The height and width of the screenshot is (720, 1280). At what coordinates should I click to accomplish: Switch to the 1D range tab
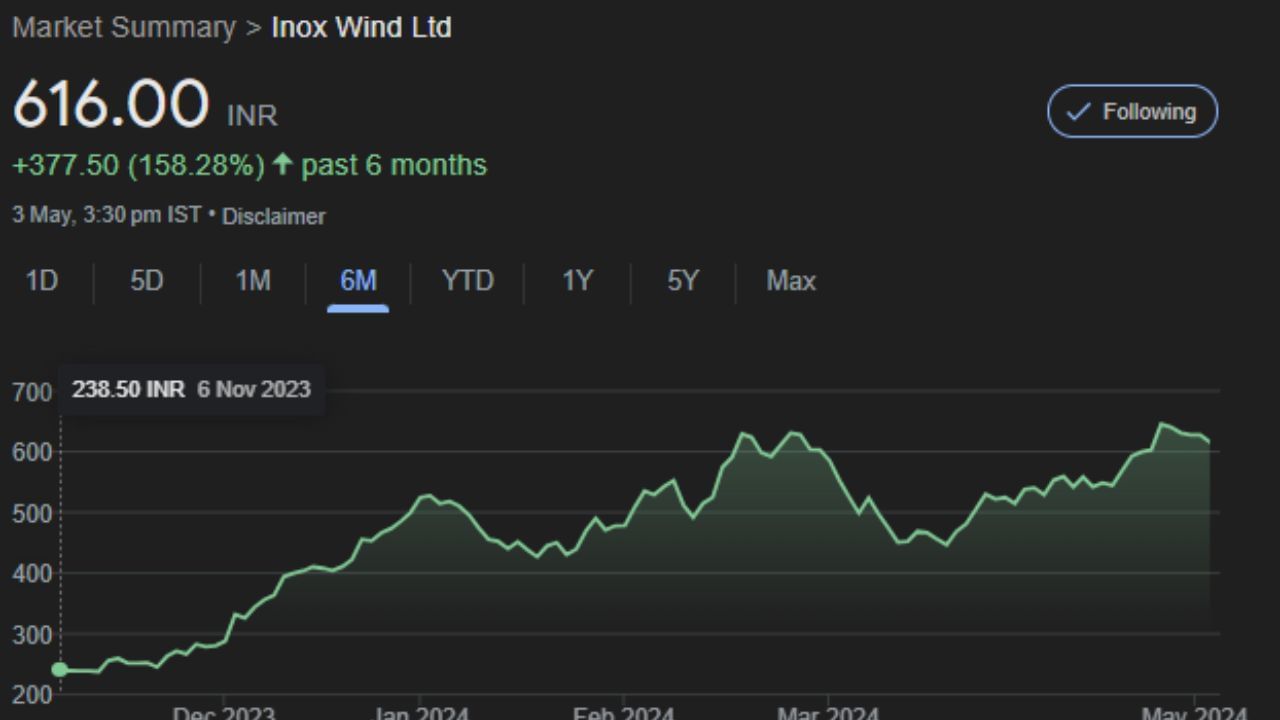click(x=41, y=281)
